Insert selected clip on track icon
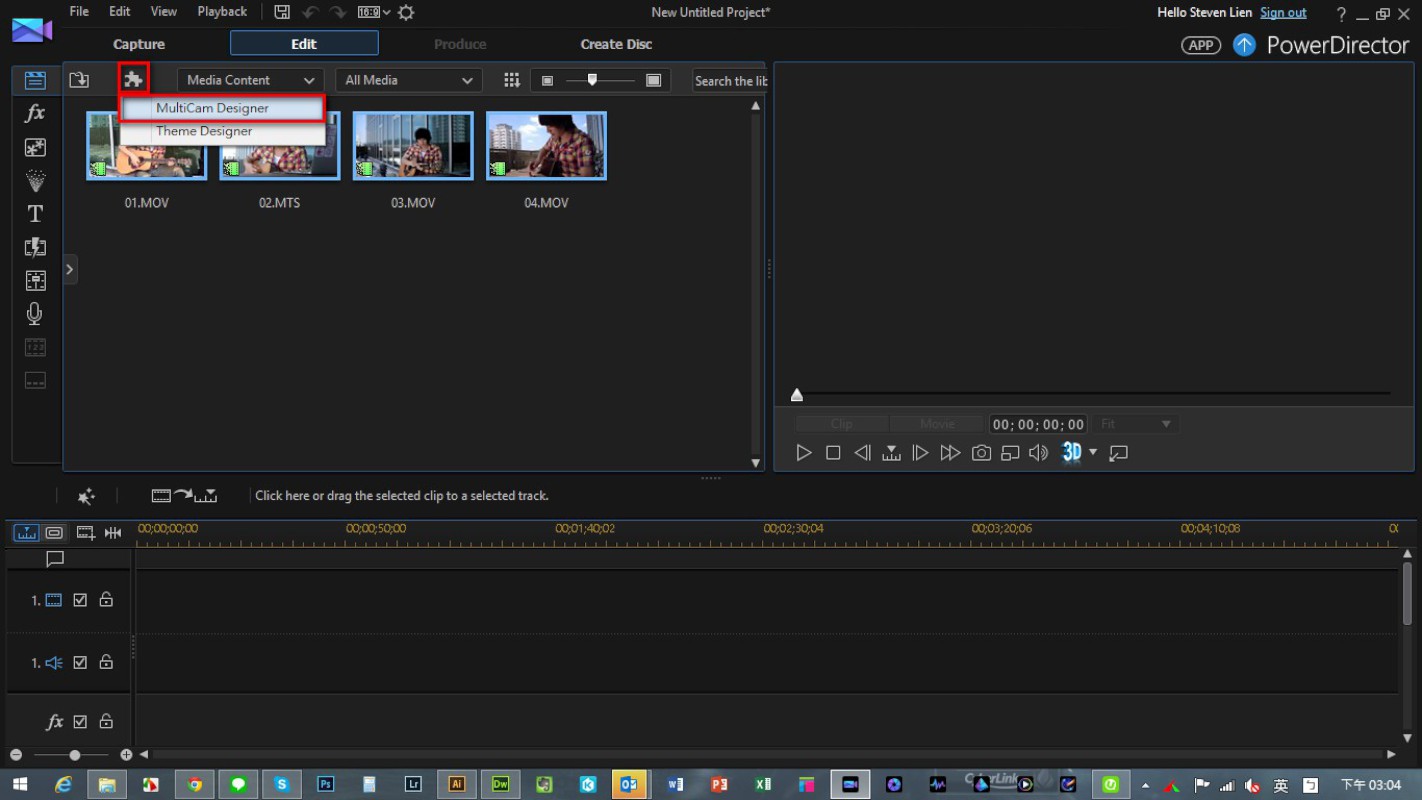The height and width of the screenshot is (800, 1422). 184,495
